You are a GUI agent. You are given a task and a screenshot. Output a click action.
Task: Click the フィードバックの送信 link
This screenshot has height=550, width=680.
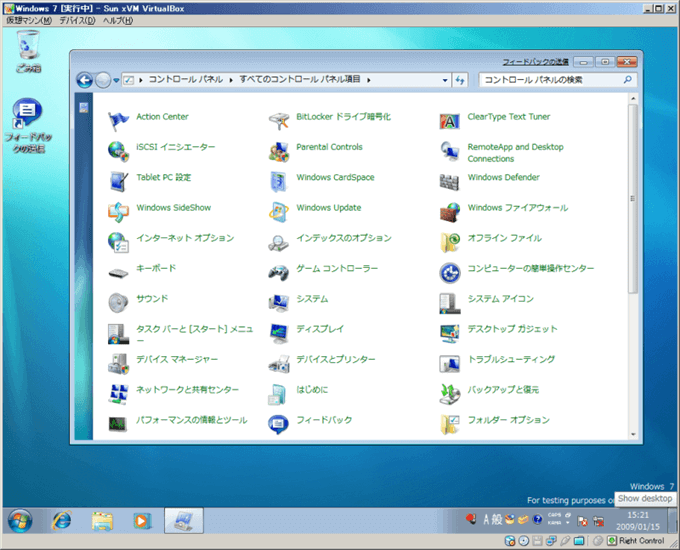[535, 61]
